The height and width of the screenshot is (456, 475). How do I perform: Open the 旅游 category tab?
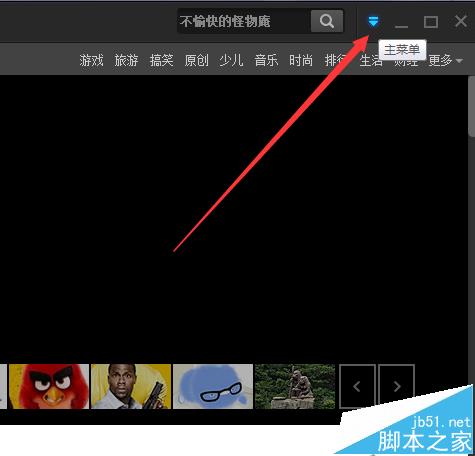(x=126, y=61)
